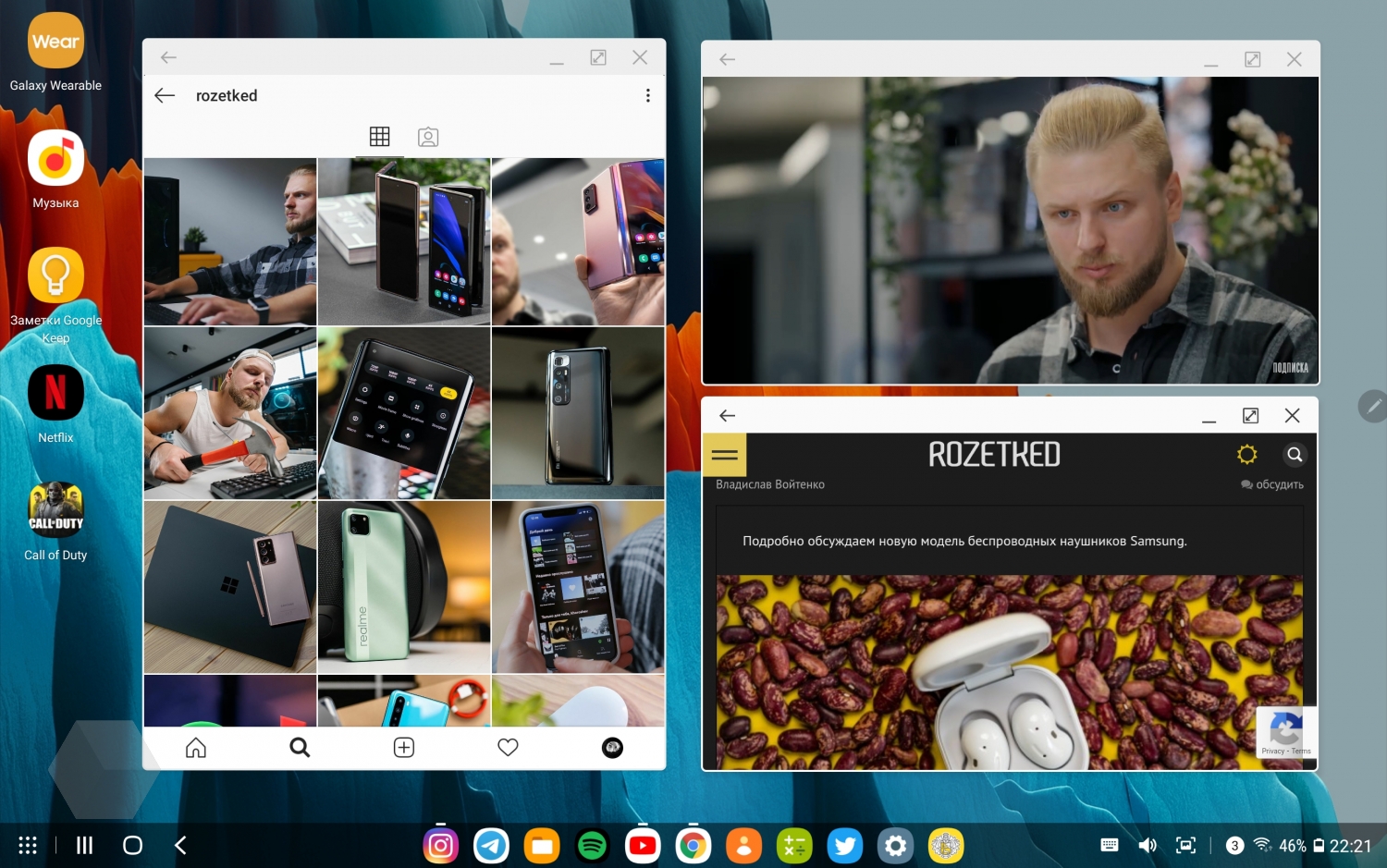
Task: Open the black phone camera post
Action: coord(578,413)
